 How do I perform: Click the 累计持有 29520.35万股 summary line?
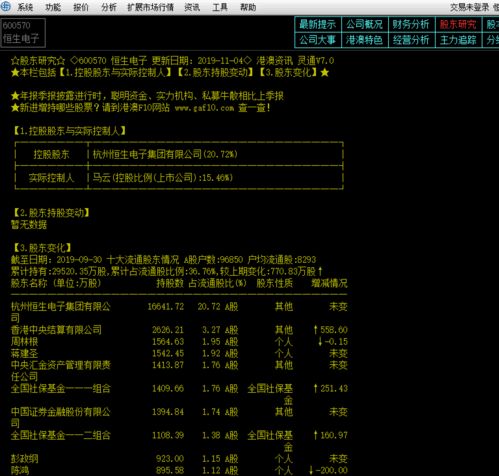(167, 271)
